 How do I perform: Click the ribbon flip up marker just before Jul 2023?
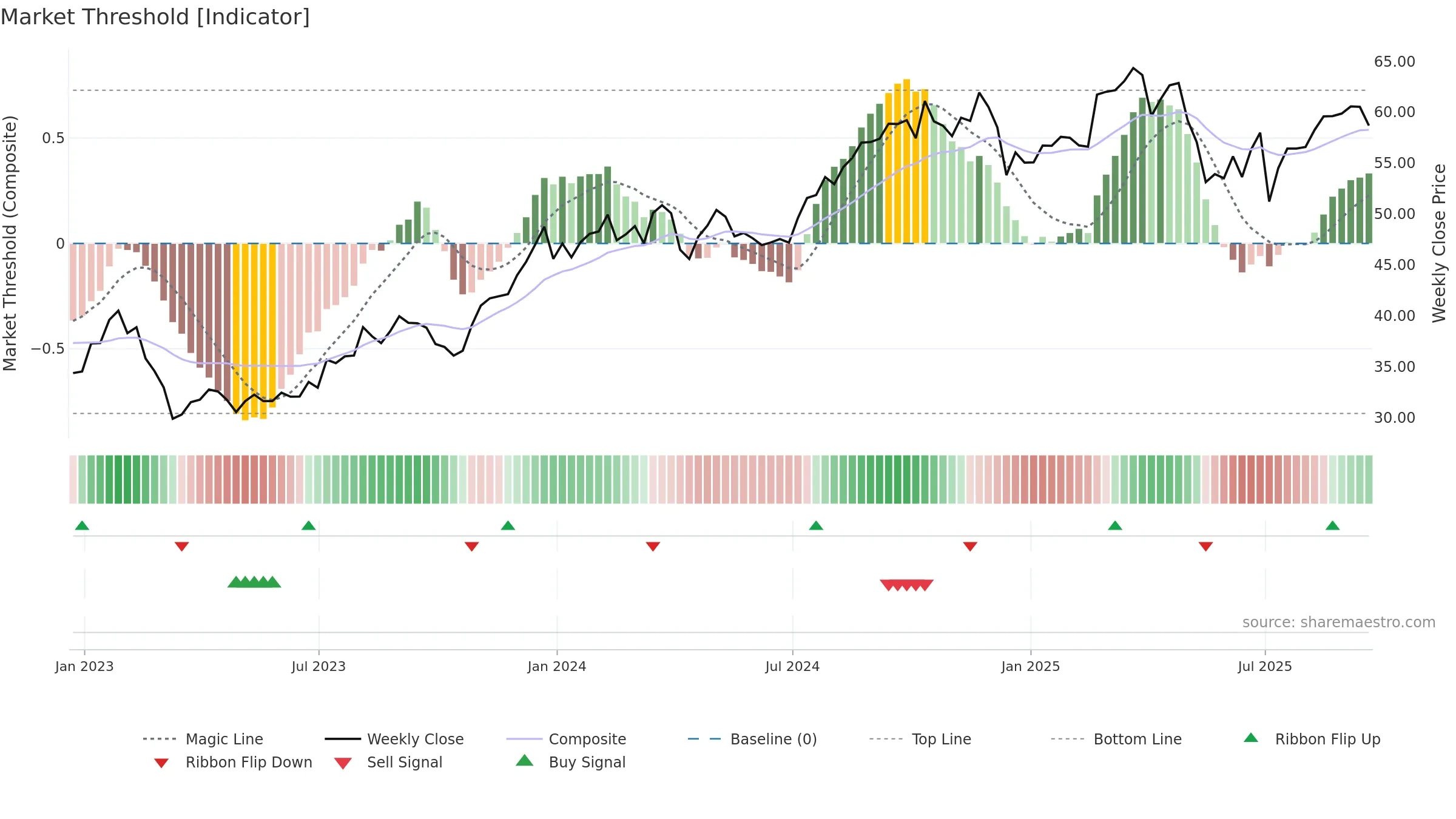[x=308, y=525]
